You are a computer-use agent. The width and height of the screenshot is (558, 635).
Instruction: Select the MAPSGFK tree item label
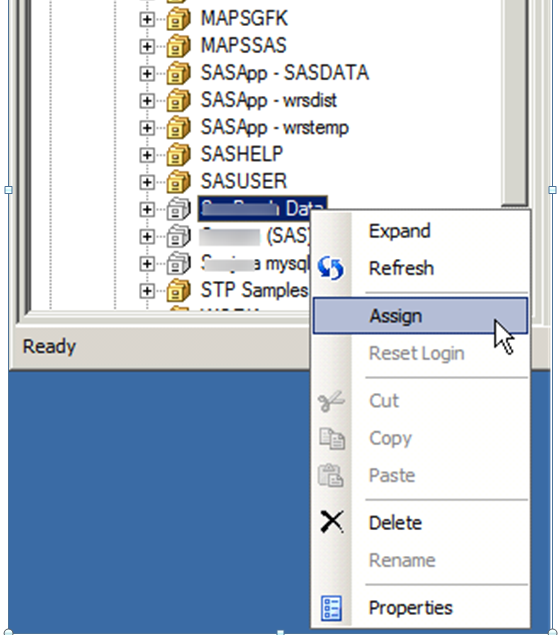coord(244,19)
